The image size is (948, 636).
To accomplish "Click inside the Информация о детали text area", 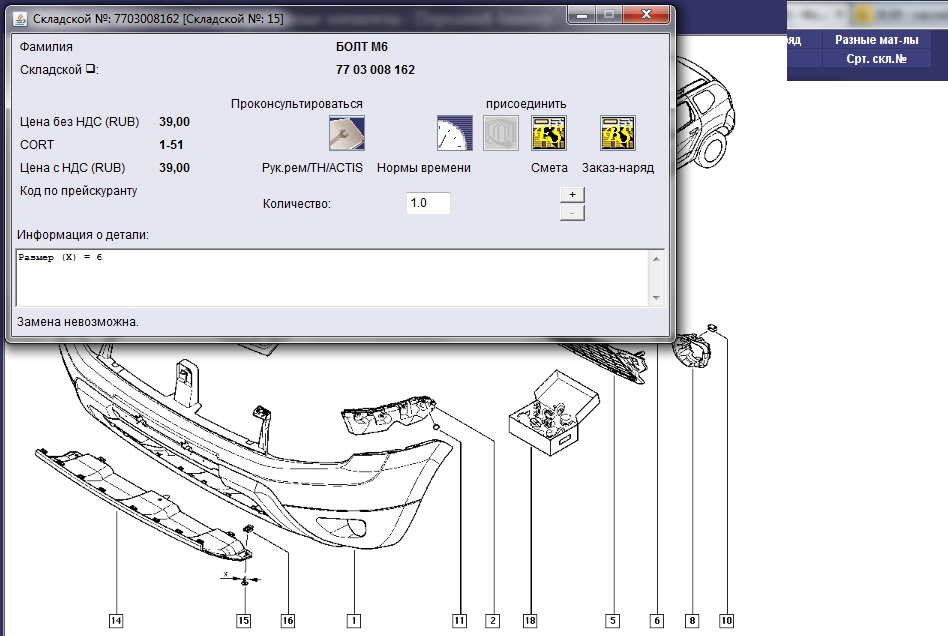I will [x=330, y=276].
